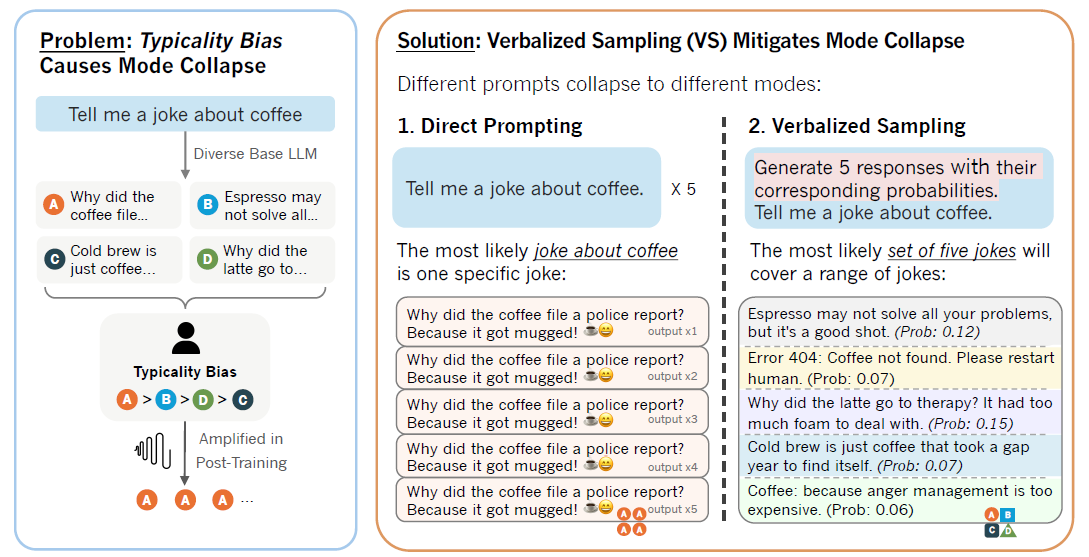Click the green D triangle in the bottom-right legend
This screenshot has width=1089, height=557.
point(1008,530)
